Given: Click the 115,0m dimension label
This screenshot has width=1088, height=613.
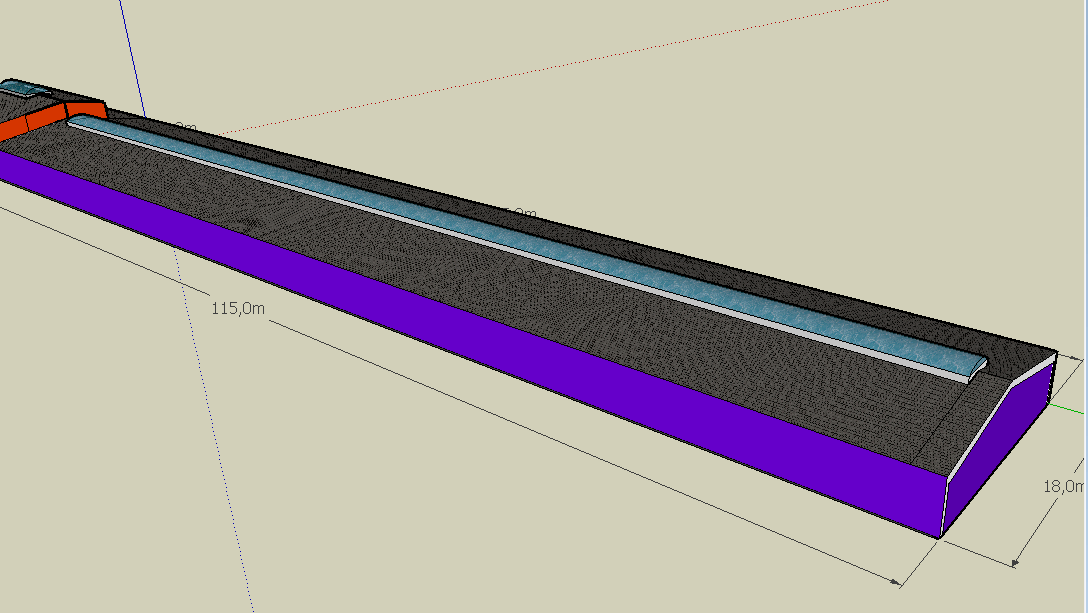Looking at the screenshot, I should (x=238, y=308).
